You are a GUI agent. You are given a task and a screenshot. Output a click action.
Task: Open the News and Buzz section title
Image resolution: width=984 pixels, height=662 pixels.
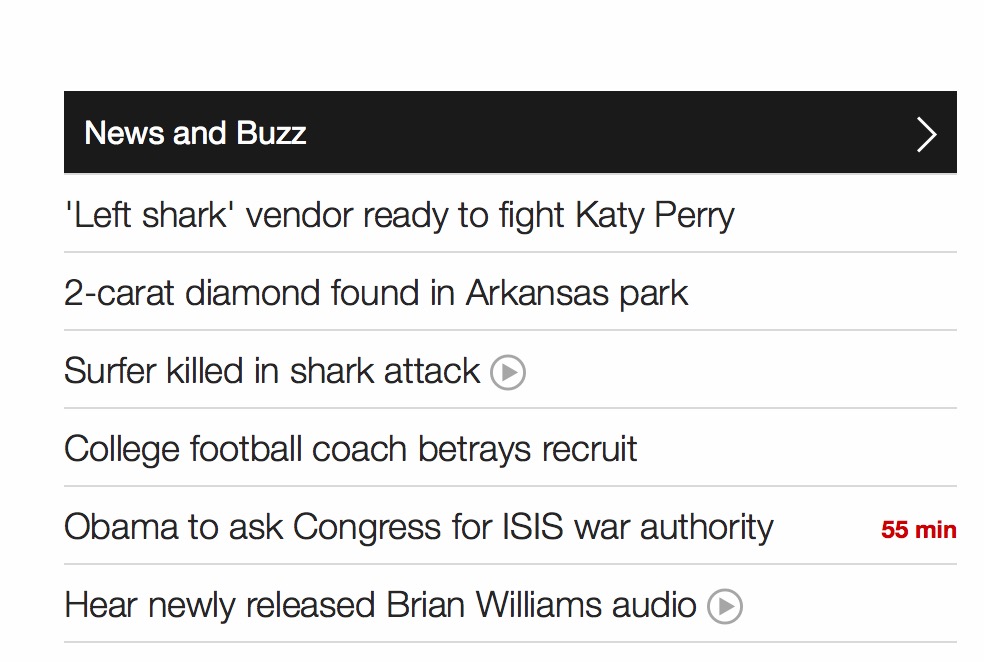click(x=195, y=133)
